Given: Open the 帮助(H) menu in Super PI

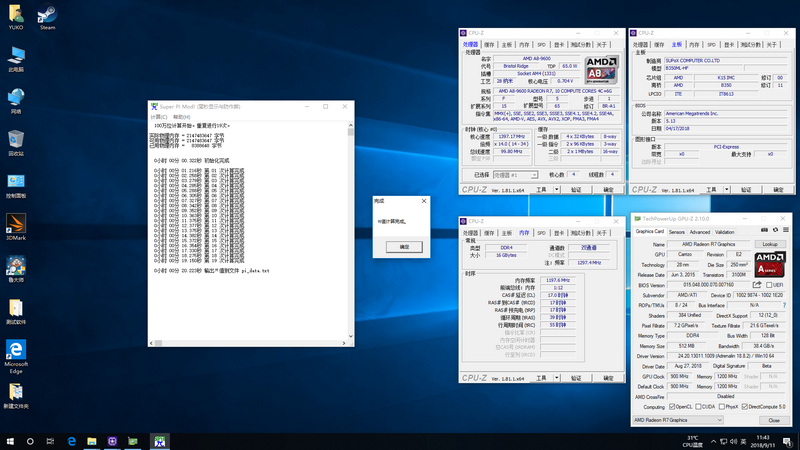Looking at the screenshot, I should pos(182,117).
